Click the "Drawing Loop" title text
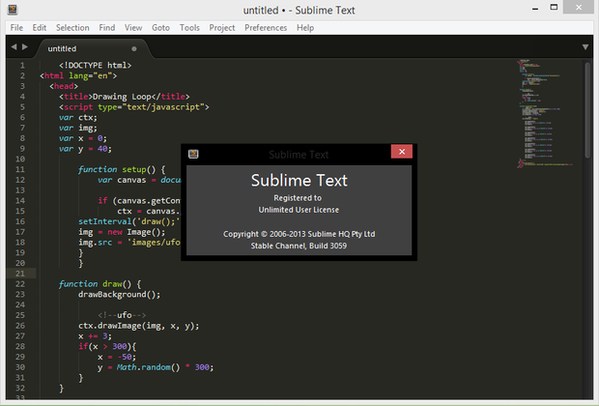Viewport: 599px width, 406px height. coord(122,97)
